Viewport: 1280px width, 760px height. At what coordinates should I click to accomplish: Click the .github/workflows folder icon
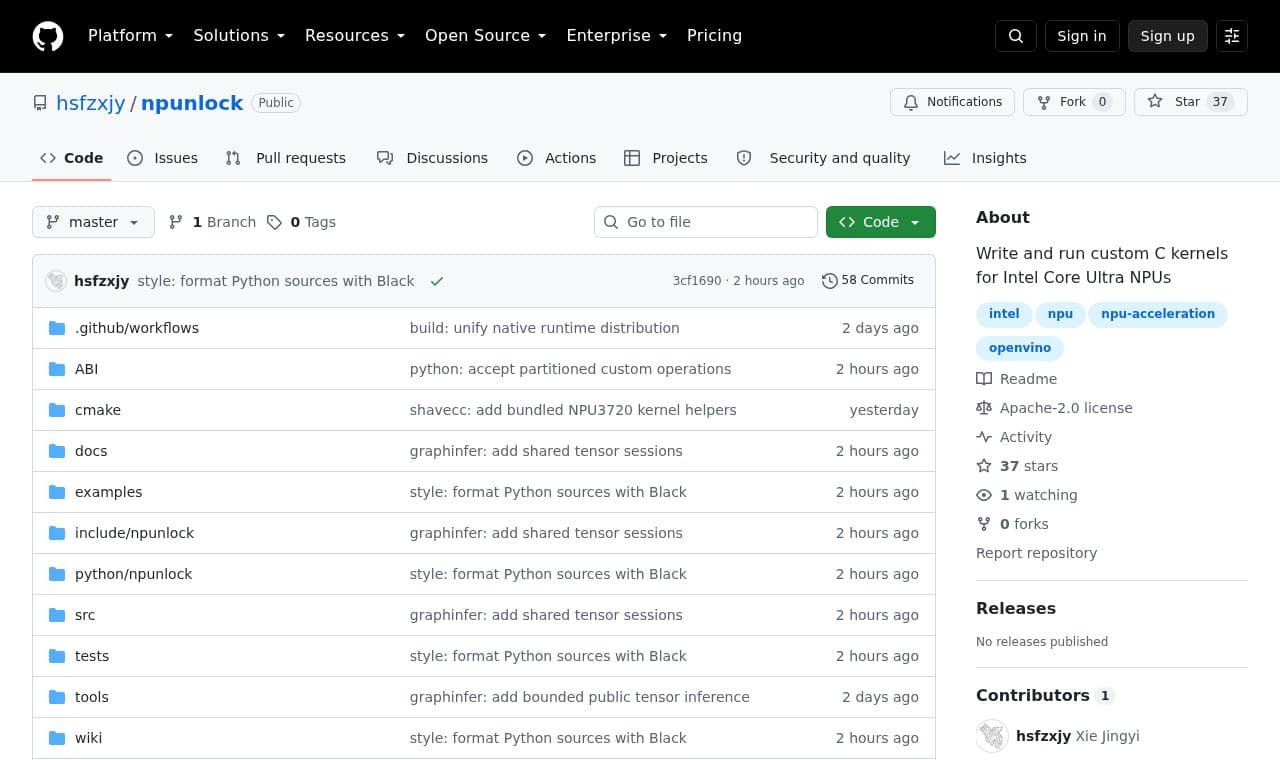57,328
